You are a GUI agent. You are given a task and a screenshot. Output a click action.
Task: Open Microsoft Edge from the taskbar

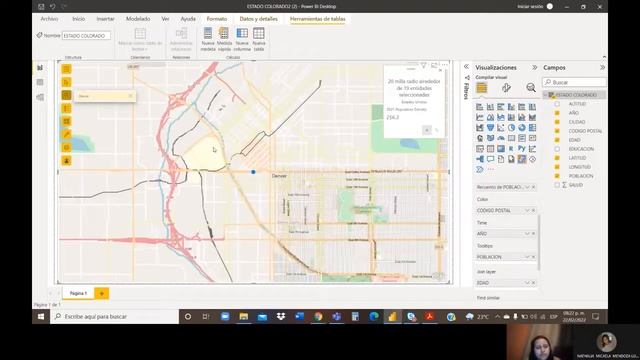[374, 316]
